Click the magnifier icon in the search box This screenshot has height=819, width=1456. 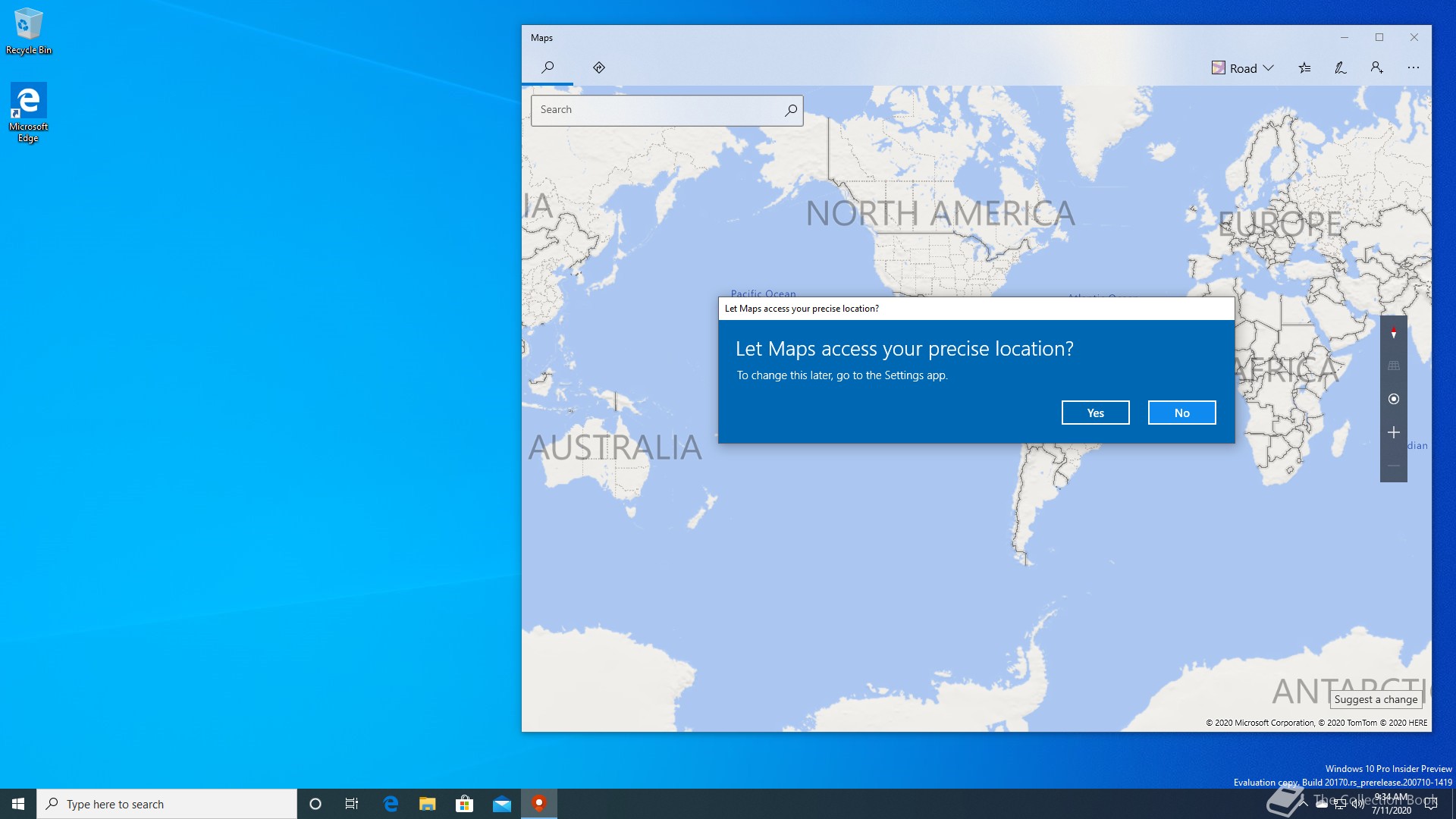coord(791,110)
